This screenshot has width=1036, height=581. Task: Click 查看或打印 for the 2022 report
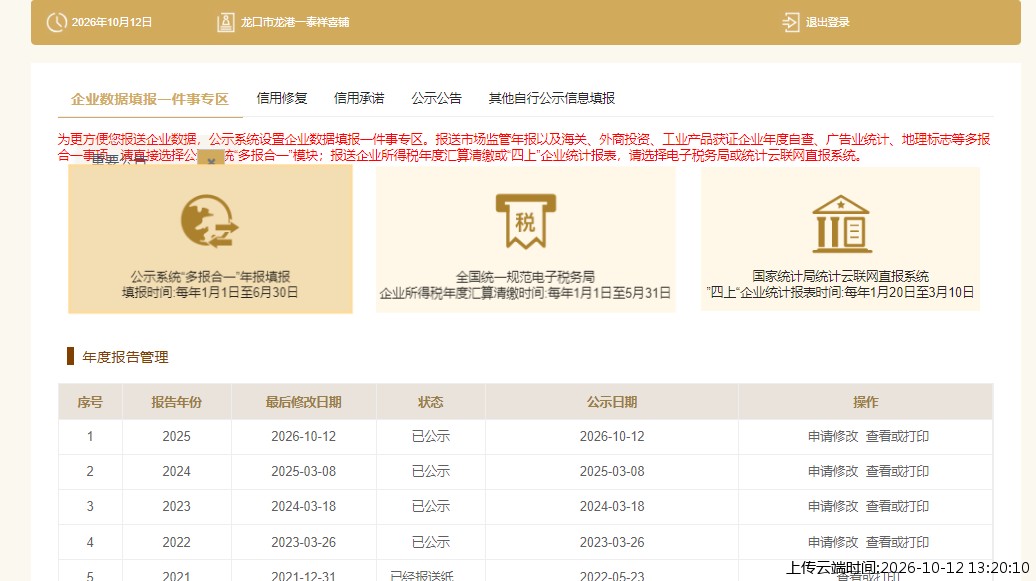click(x=897, y=542)
